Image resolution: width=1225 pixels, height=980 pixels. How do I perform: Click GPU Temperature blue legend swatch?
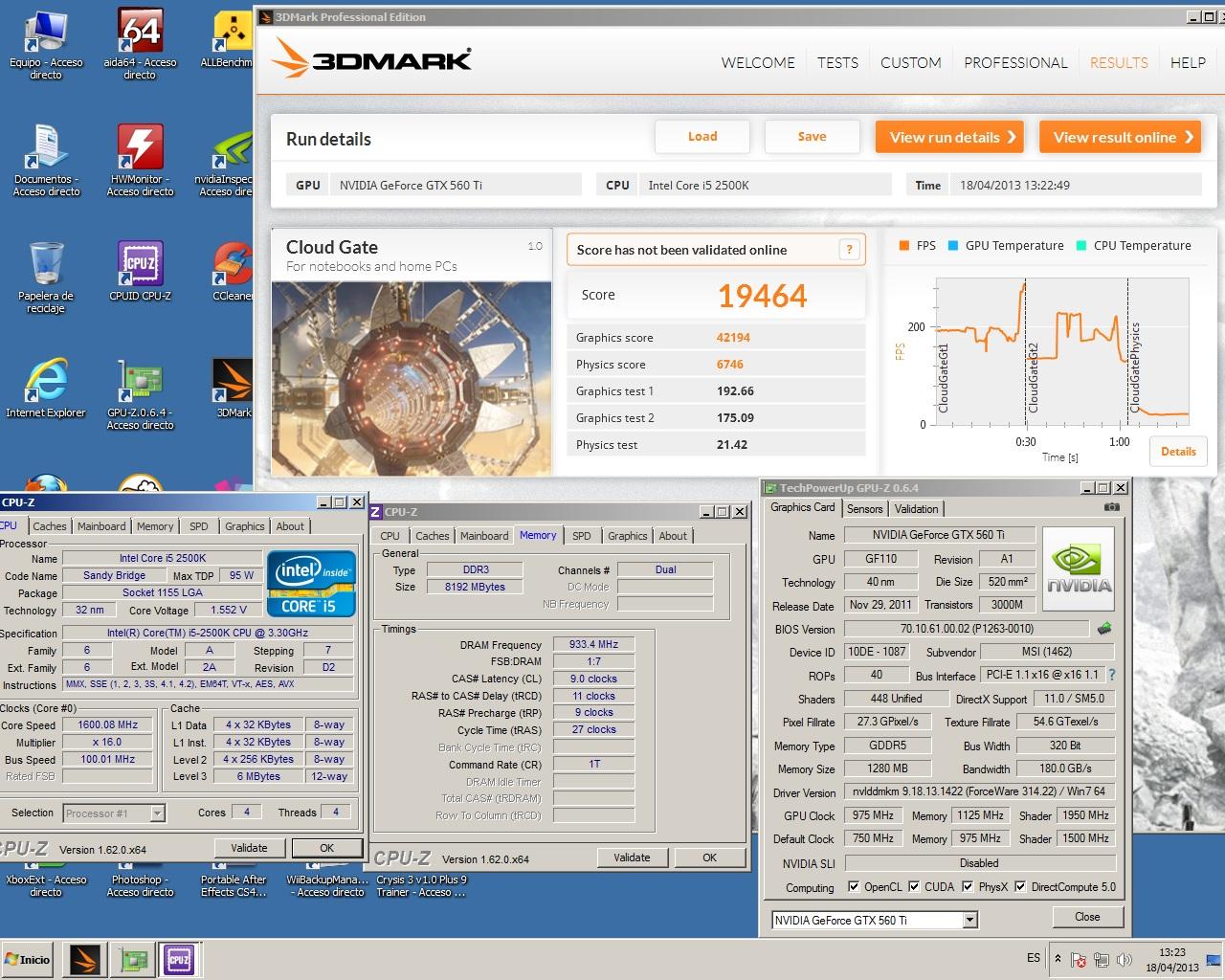tap(953, 246)
